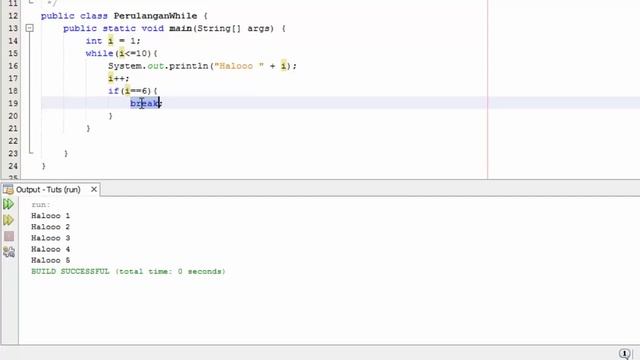The height and width of the screenshot is (360, 640).
Task: Click line number 19 in gutter
Action: [x=13, y=103]
